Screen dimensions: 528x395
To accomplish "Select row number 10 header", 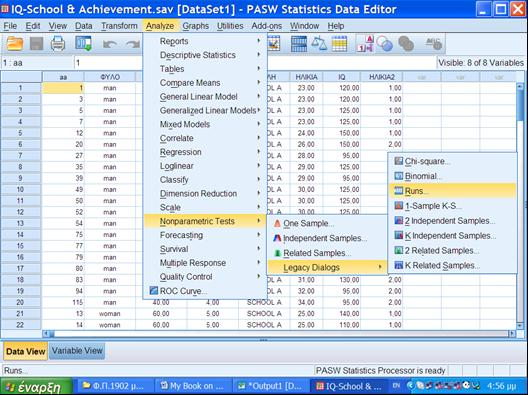I will point(21,190).
